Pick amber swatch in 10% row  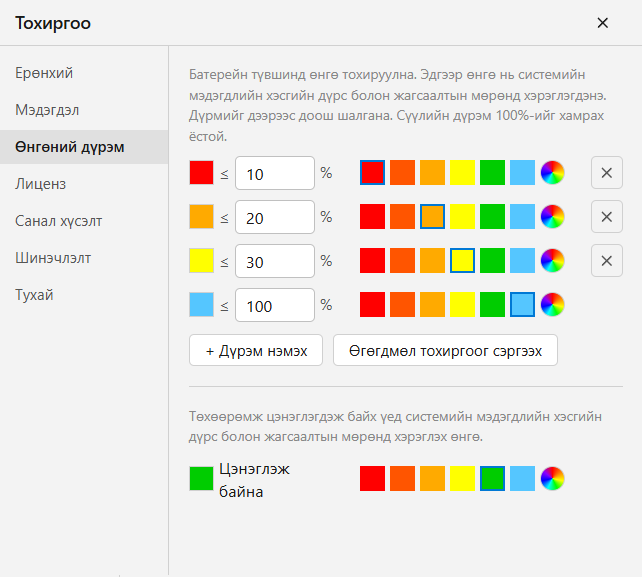[432, 173]
